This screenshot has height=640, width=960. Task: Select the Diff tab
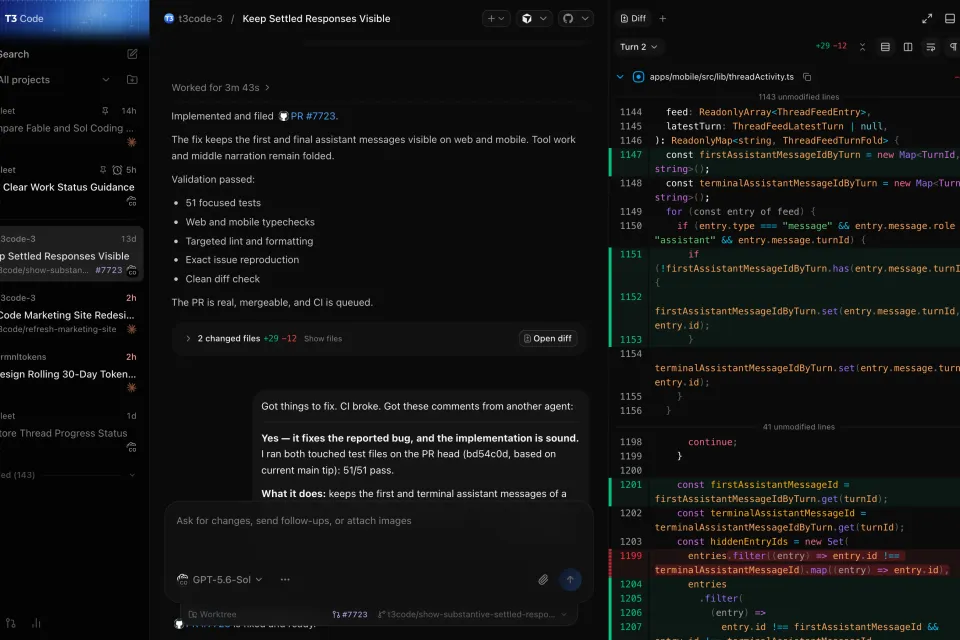[633, 18]
